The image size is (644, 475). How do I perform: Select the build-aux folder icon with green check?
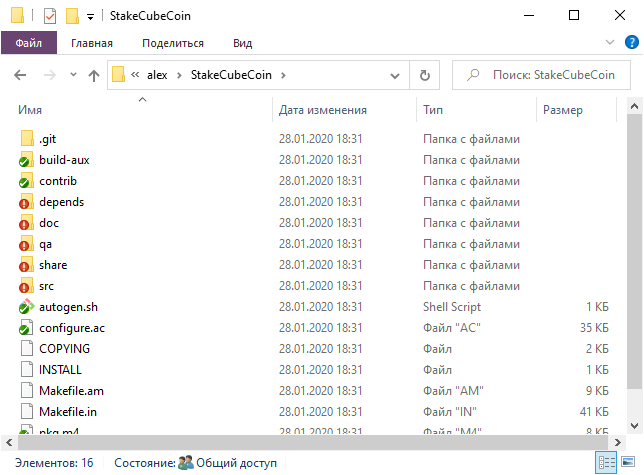click(x=26, y=160)
